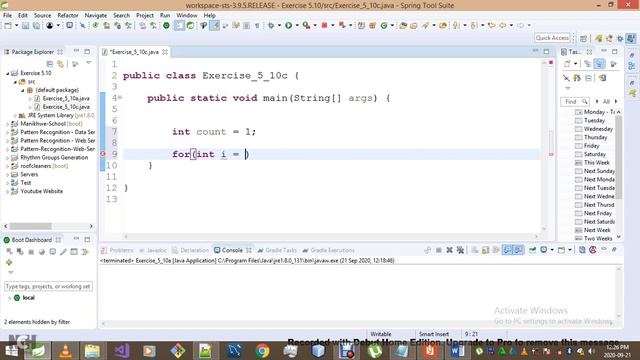Select Thursday in the Task List

coord(595,138)
